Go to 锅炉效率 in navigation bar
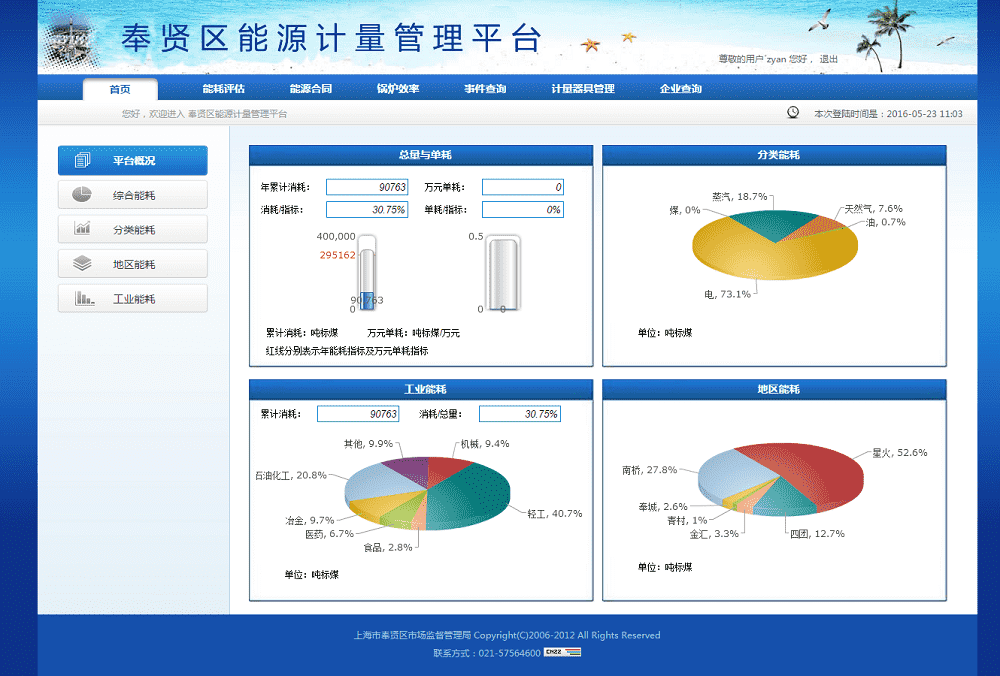 [397, 89]
